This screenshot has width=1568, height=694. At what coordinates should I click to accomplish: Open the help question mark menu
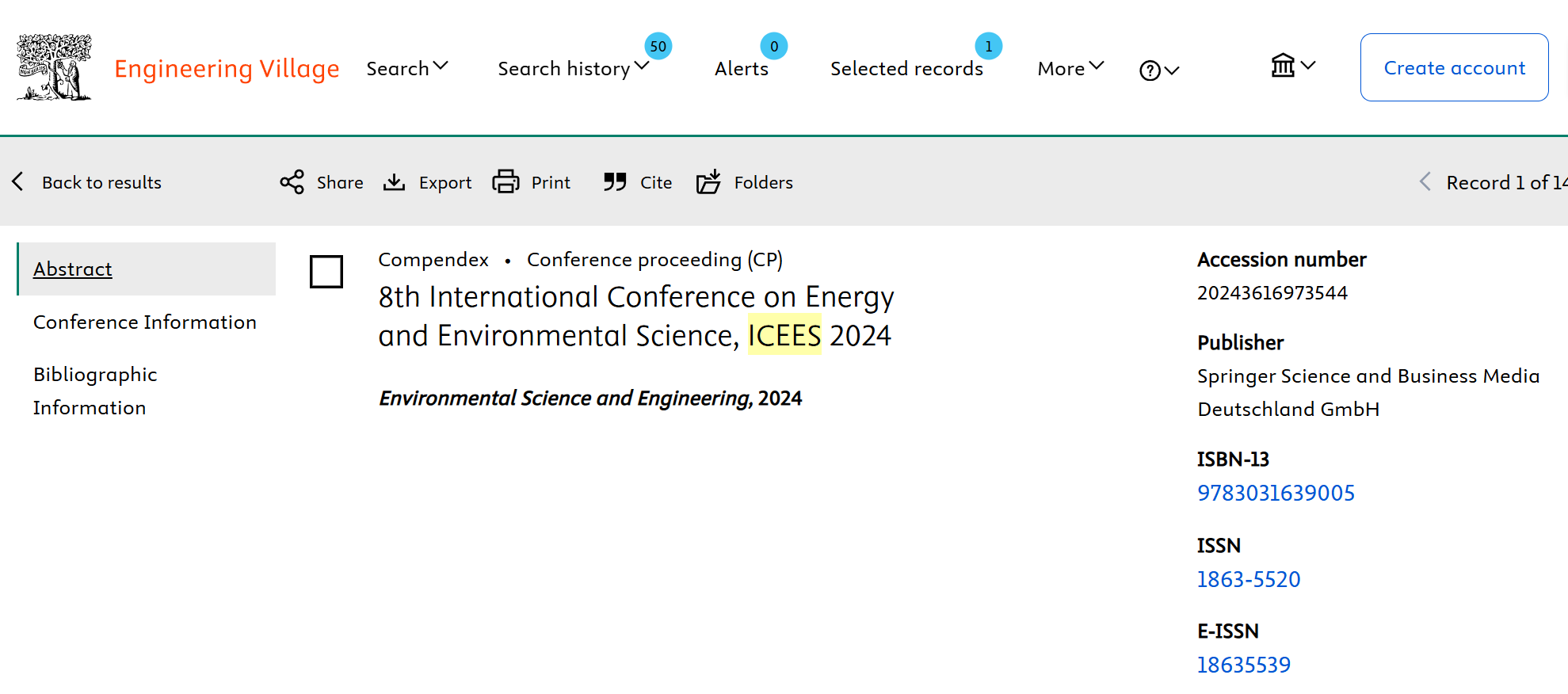[1150, 71]
